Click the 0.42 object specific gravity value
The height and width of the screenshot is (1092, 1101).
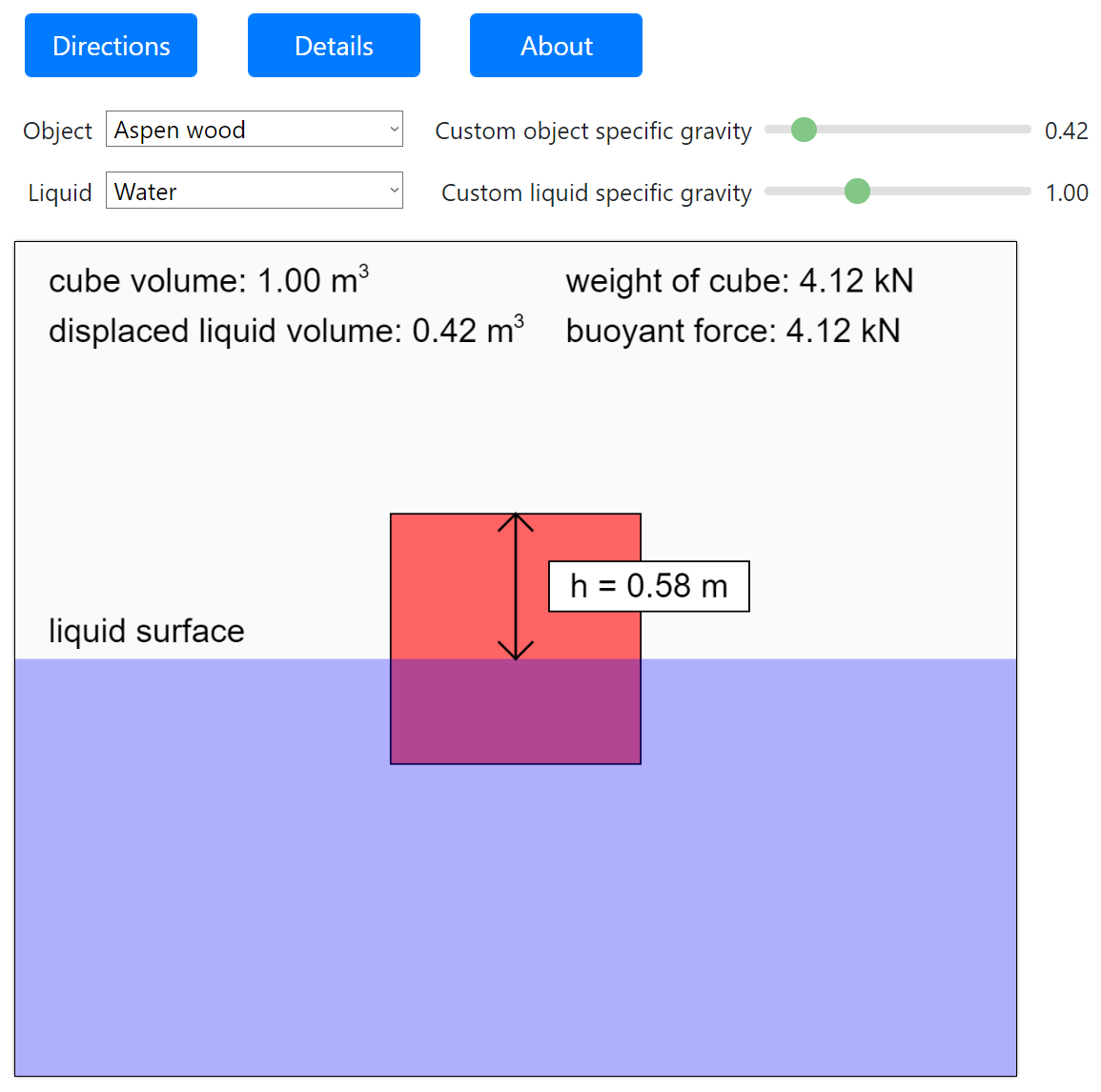(1066, 131)
